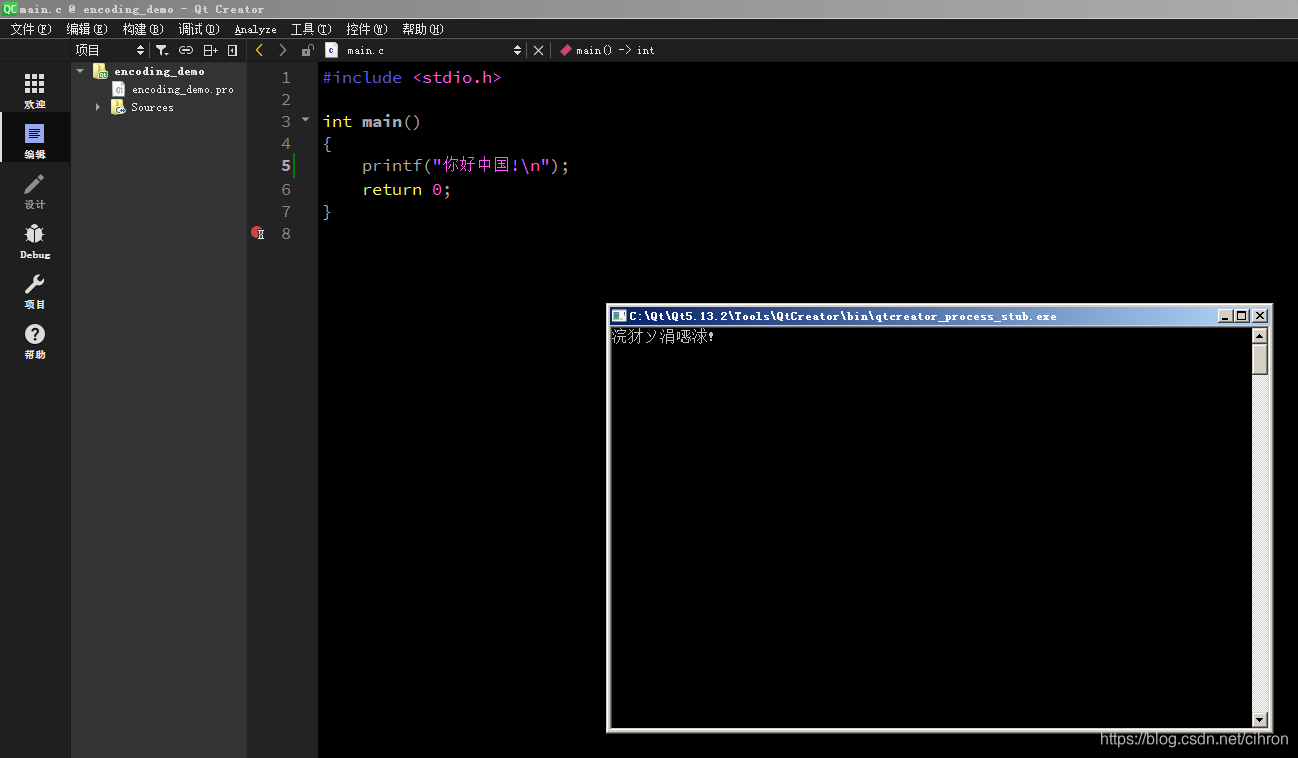This screenshot has height=758, width=1298.
Task: Click the synchronize with editor link icon
Action: click(186, 50)
